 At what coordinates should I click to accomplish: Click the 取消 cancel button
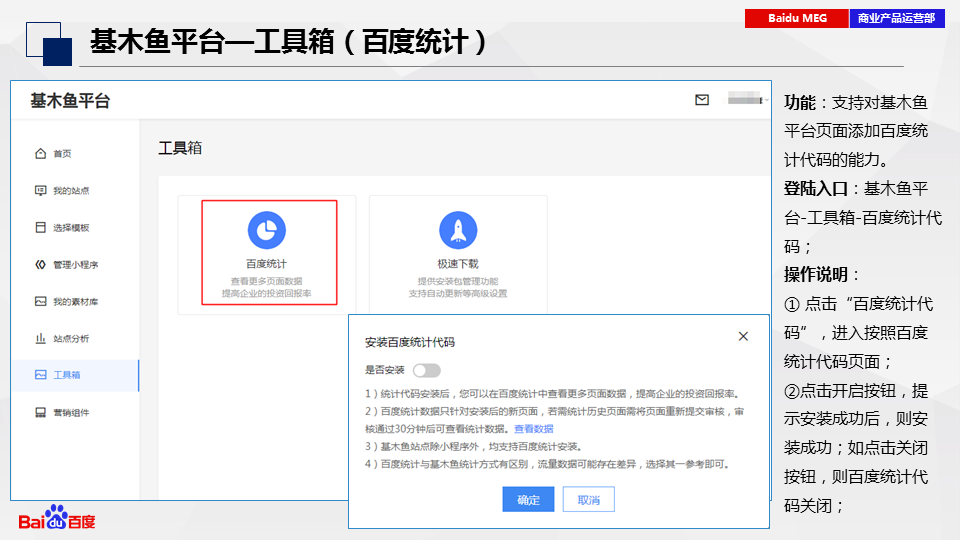(588, 500)
